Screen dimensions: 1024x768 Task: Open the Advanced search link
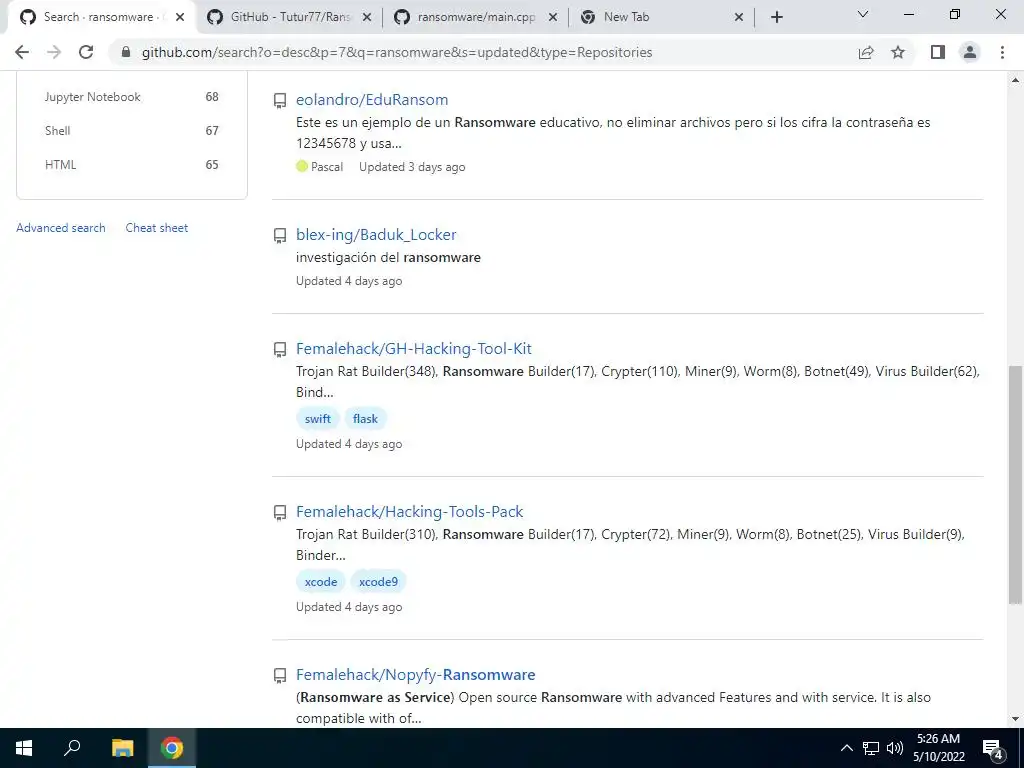pos(61,228)
